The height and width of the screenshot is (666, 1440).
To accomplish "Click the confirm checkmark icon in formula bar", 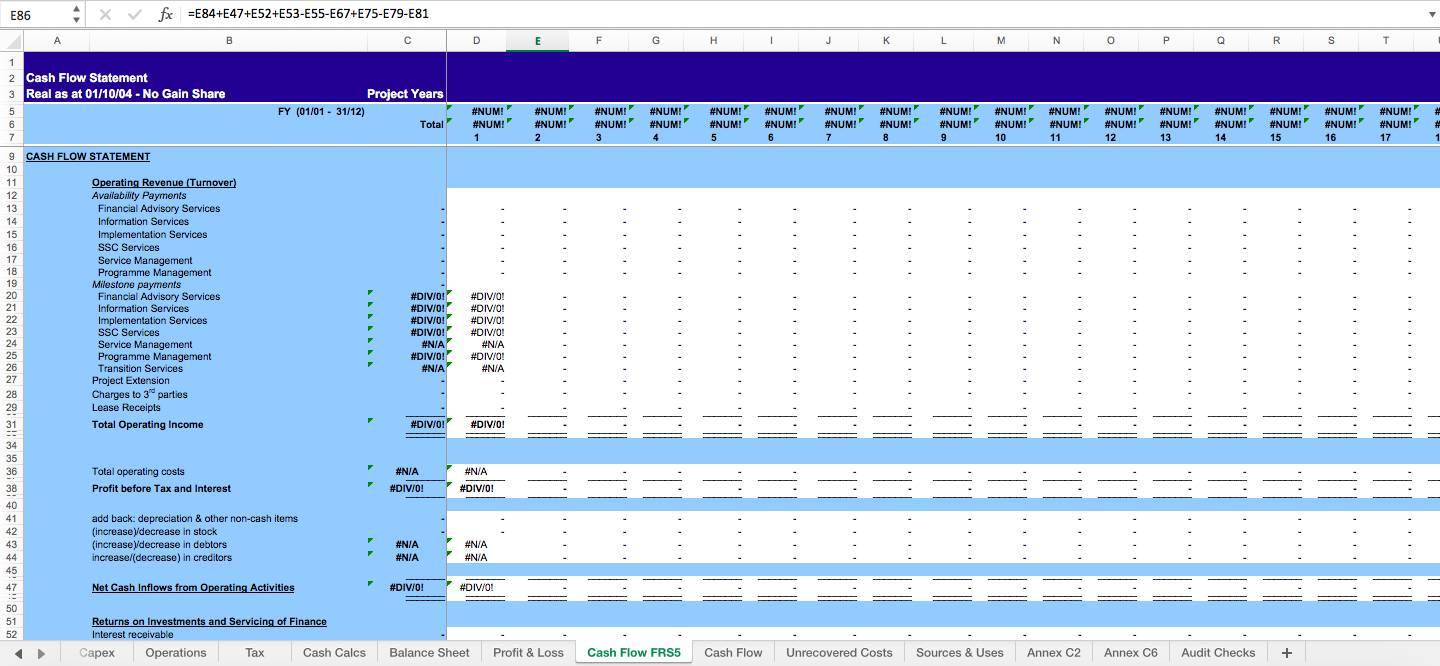I will pos(135,15).
